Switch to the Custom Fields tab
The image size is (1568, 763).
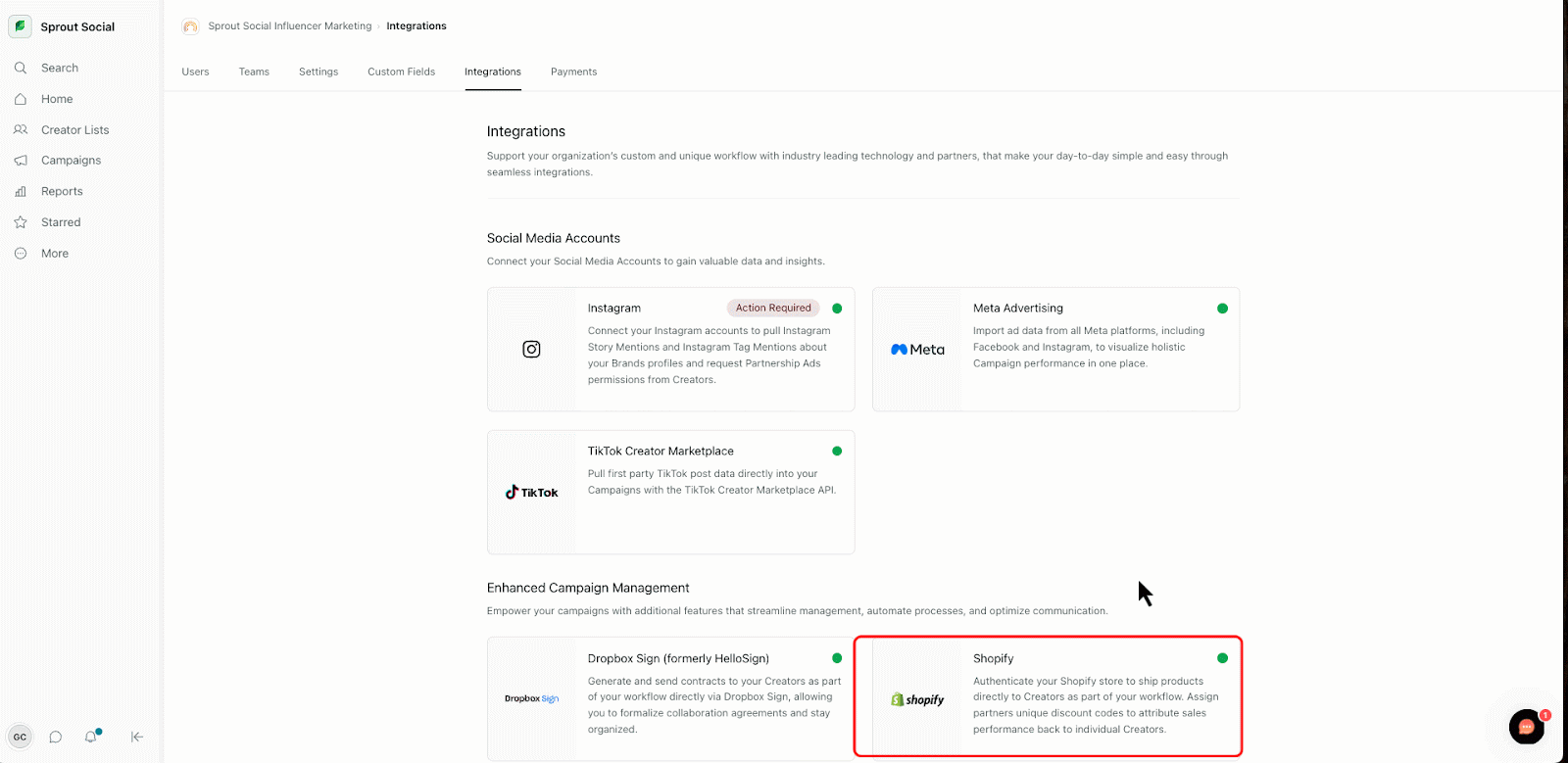[401, 72]
